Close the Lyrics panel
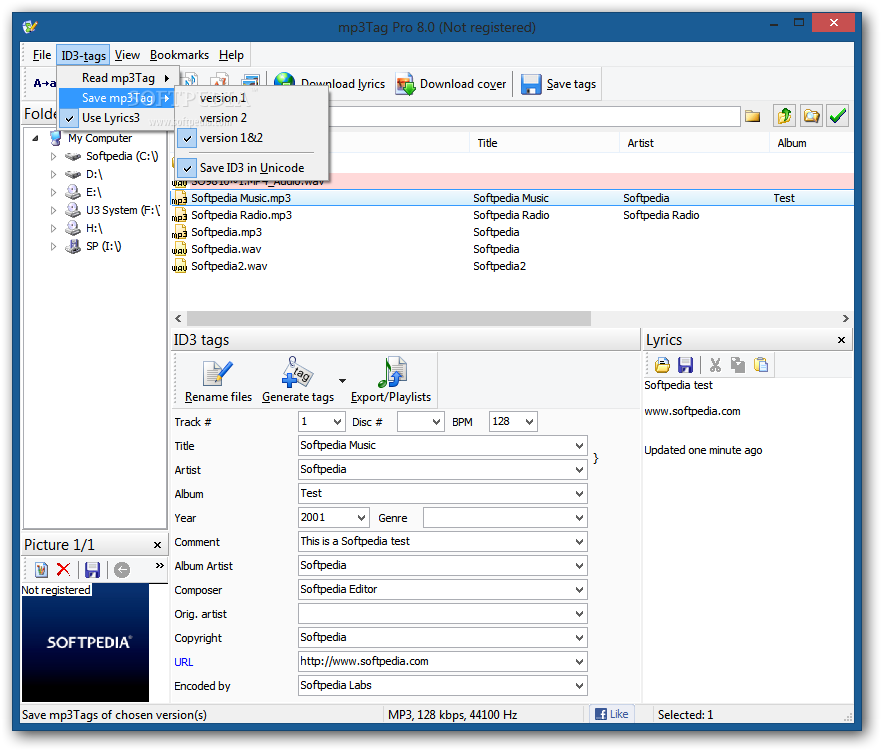Image resolution: width=882 pixels, height=751 pixels. [841, 340]
